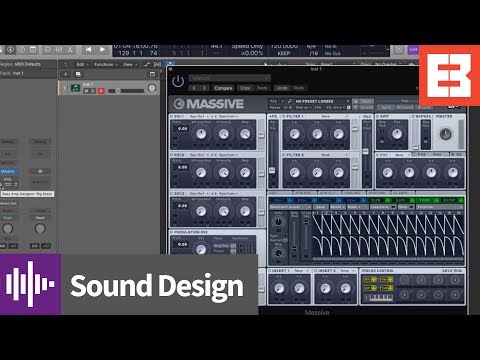This screenshot has width=480, height=360.
Task: Toggle the OSC1 enable switch
Action: [x=172, y=117]
